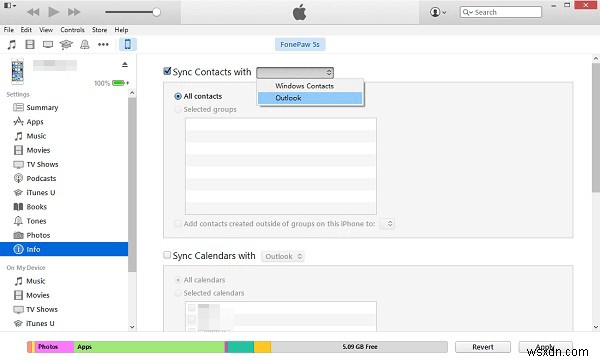Click the Apple logo in the status display
This screenshot has height=362, width=600.
point(300,12)
